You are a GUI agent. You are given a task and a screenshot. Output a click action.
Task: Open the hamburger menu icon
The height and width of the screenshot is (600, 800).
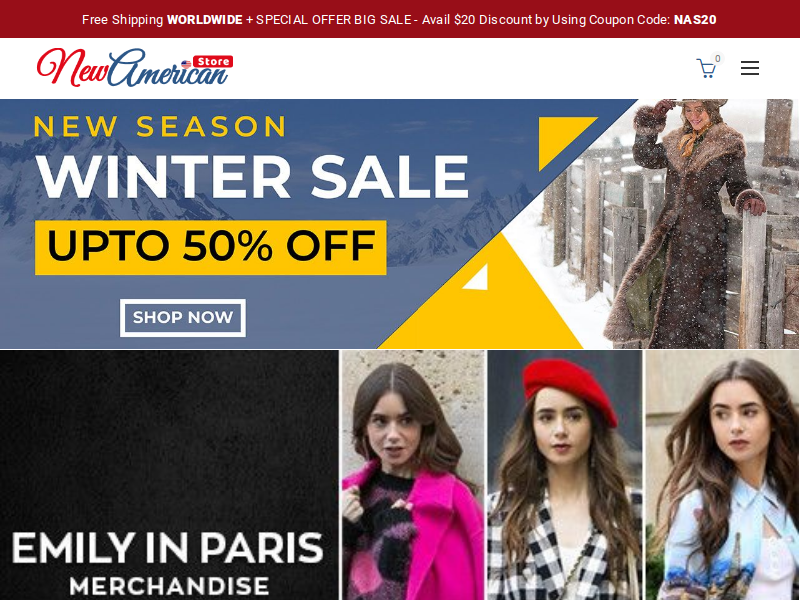coord(749,68)
